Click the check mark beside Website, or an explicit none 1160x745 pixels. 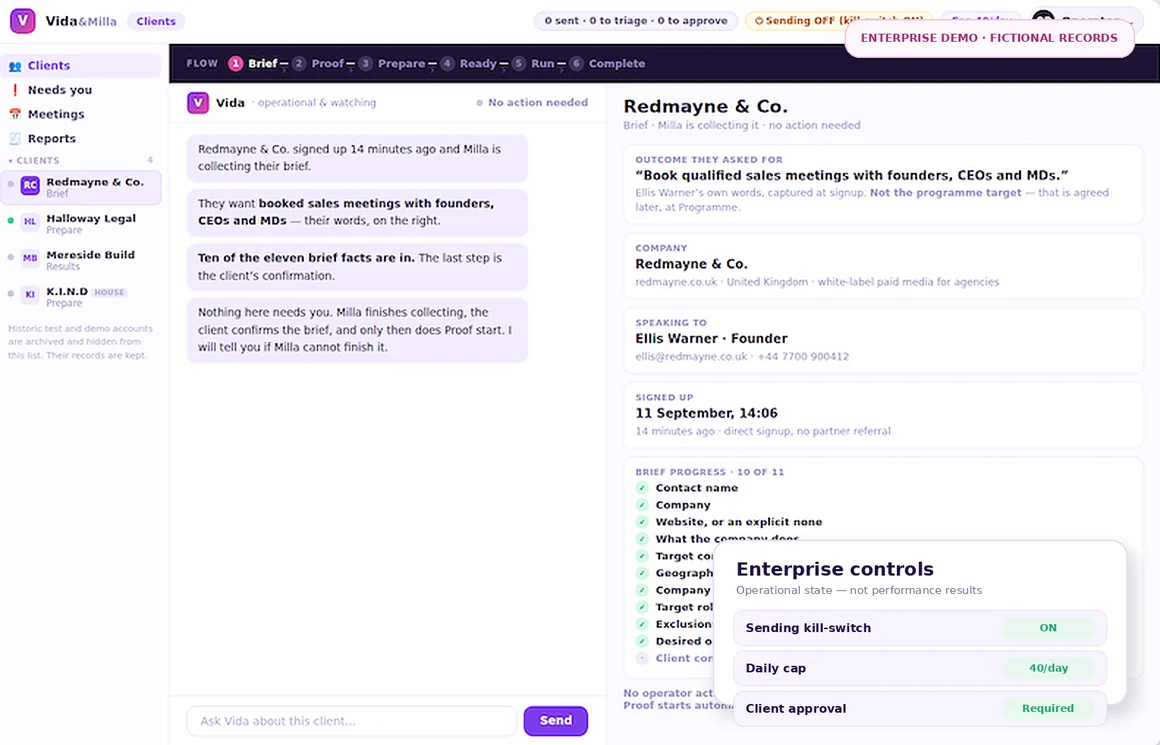tap(642, 522)
